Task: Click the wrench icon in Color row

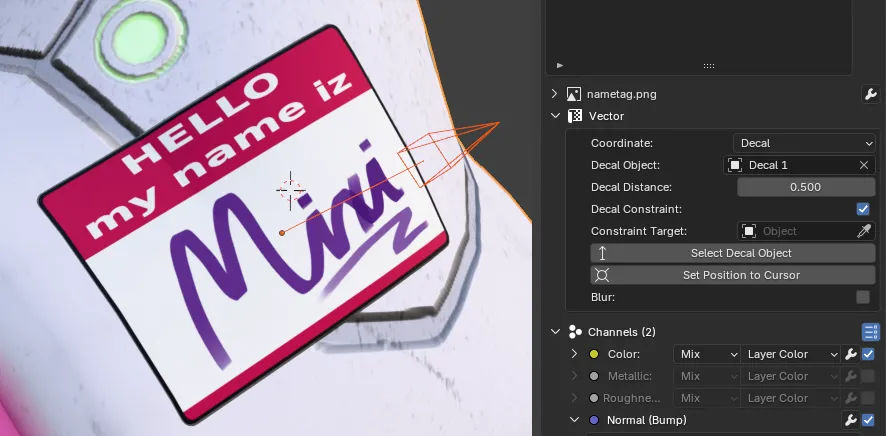Action: (x=850, y=354)
